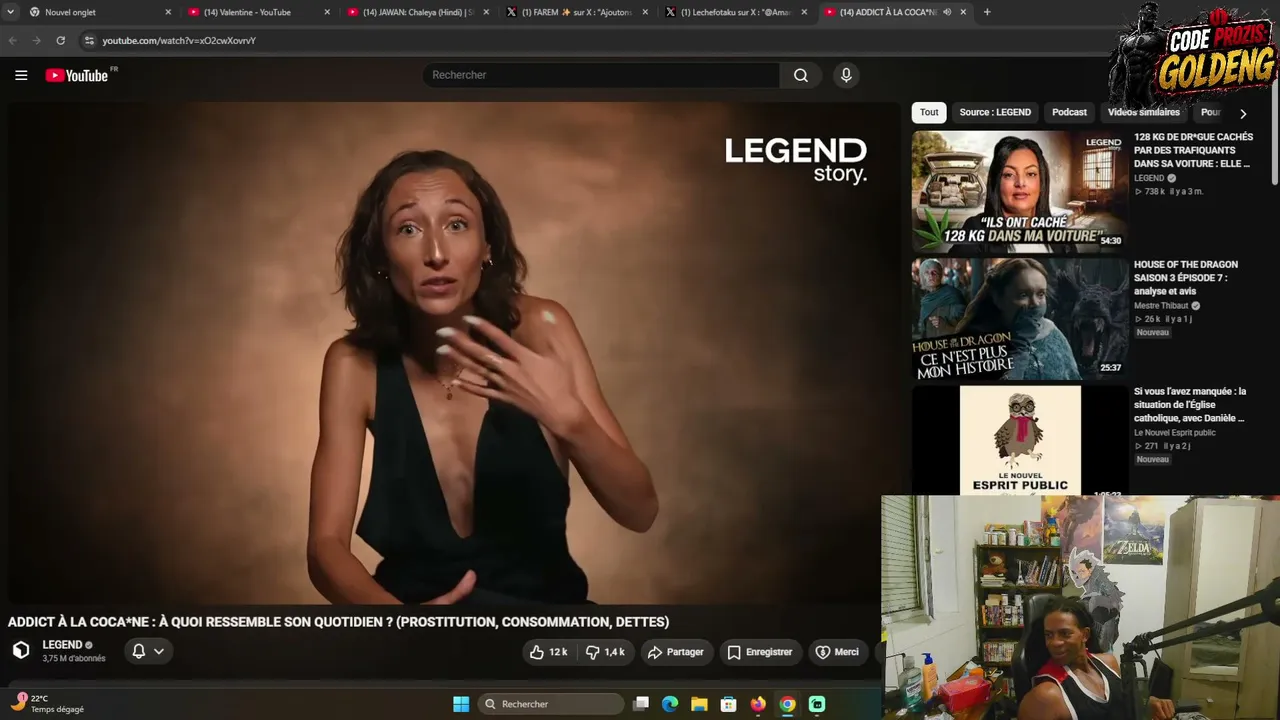
Task: Open HOUSE OF THE DRAGON SAISON 3 title
Action: tap(1185, 278)
